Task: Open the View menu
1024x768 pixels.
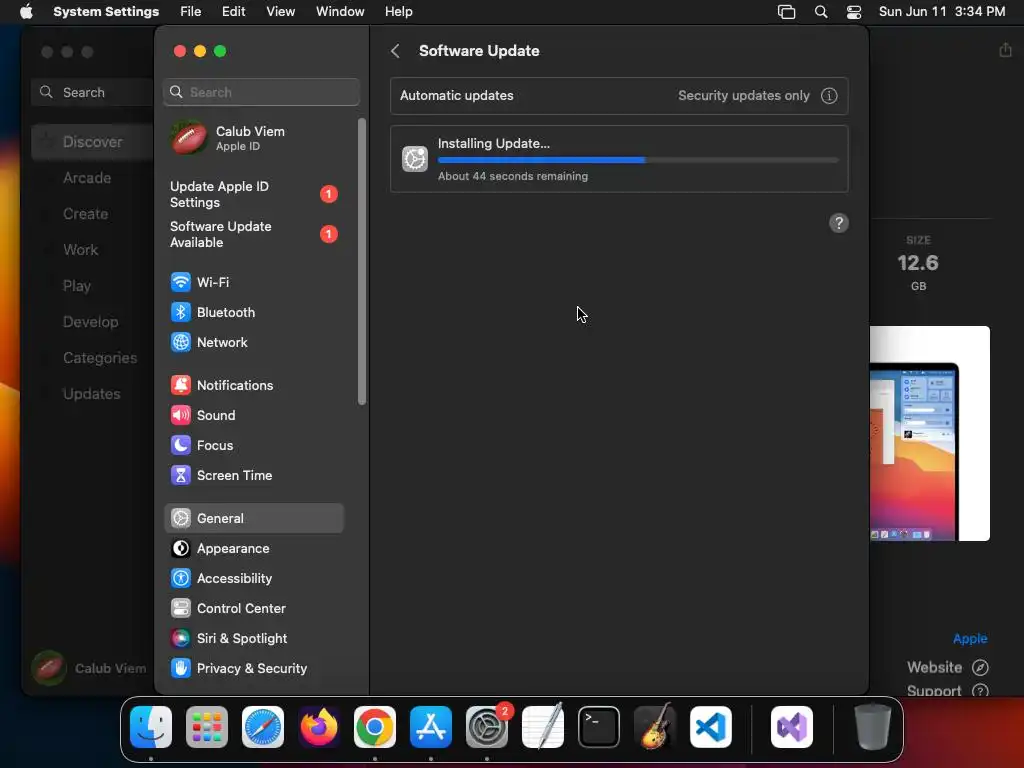Action: tap(280, 12)
